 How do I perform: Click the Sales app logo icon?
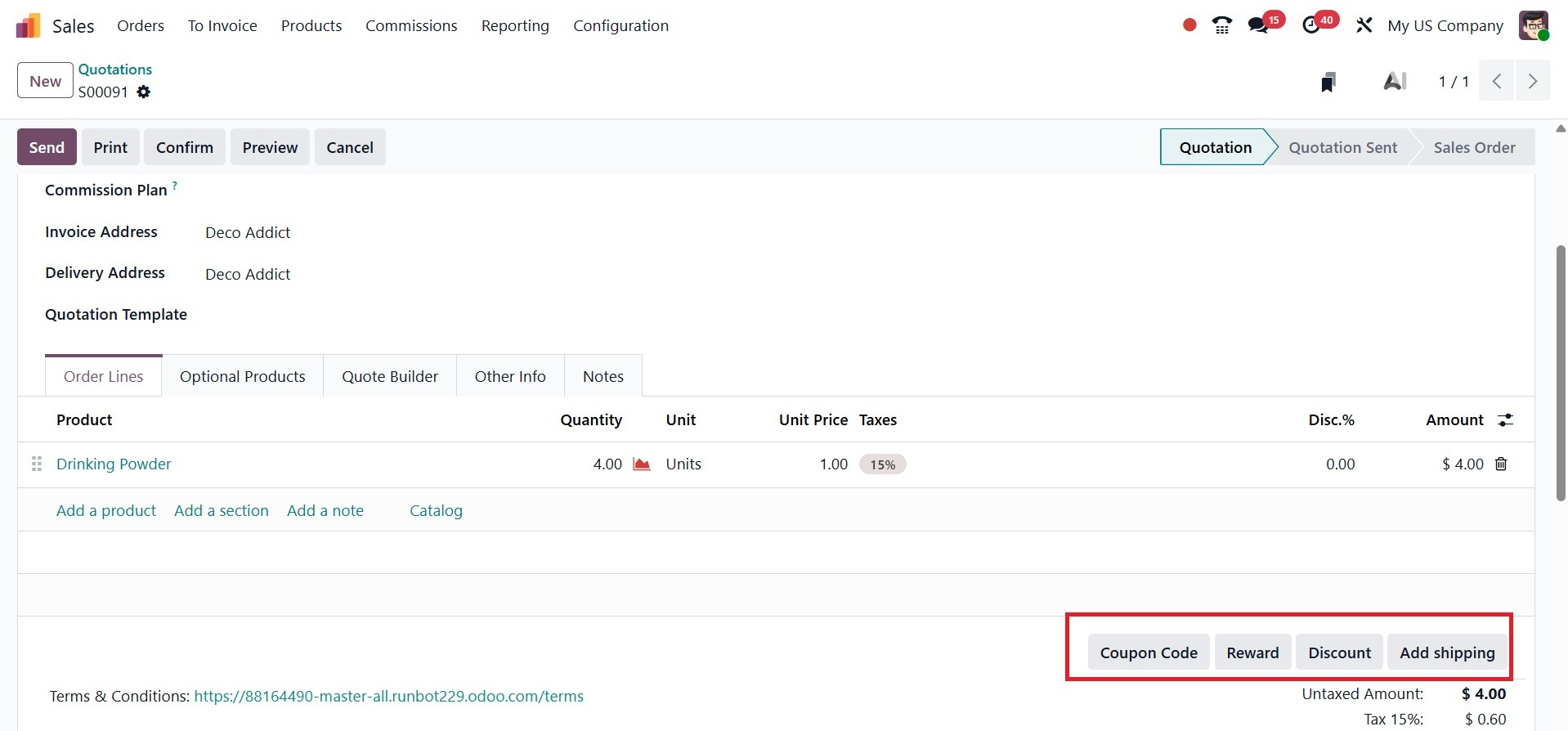(x=29, y=26)
